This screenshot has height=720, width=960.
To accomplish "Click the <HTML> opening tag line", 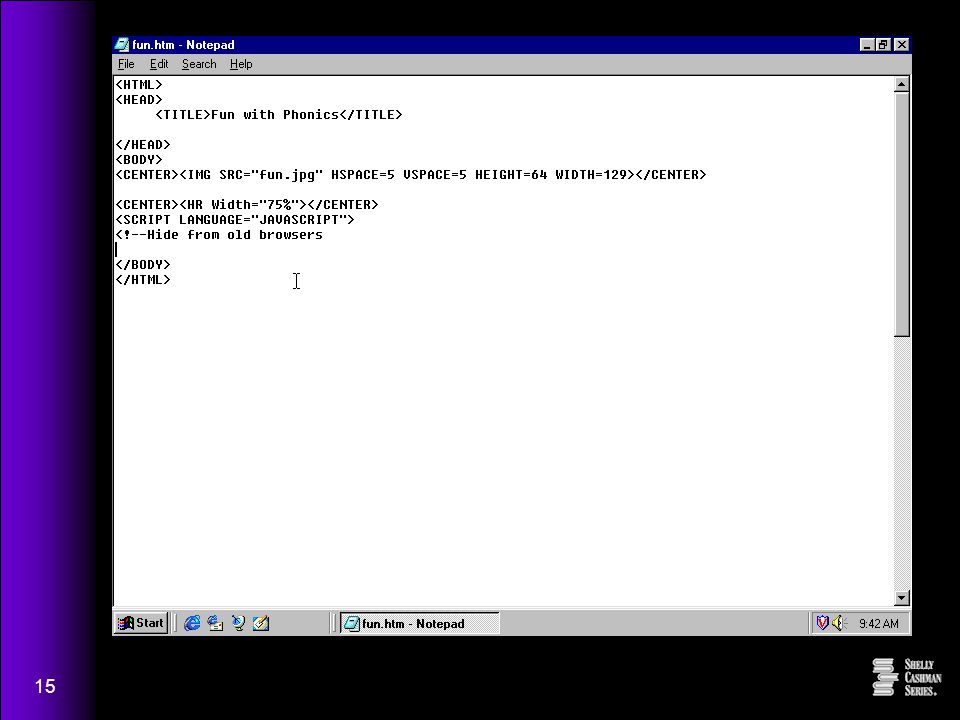I will 139,84.
